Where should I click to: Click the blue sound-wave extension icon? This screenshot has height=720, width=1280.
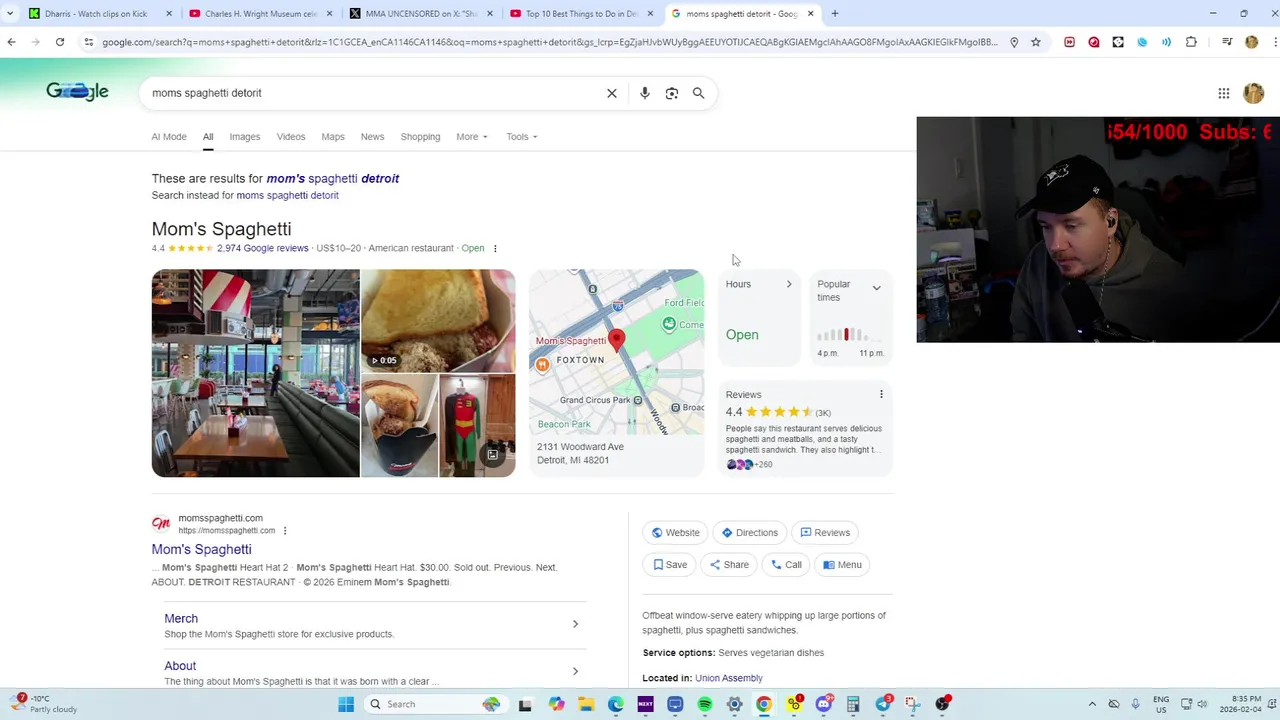[1166, 42]
